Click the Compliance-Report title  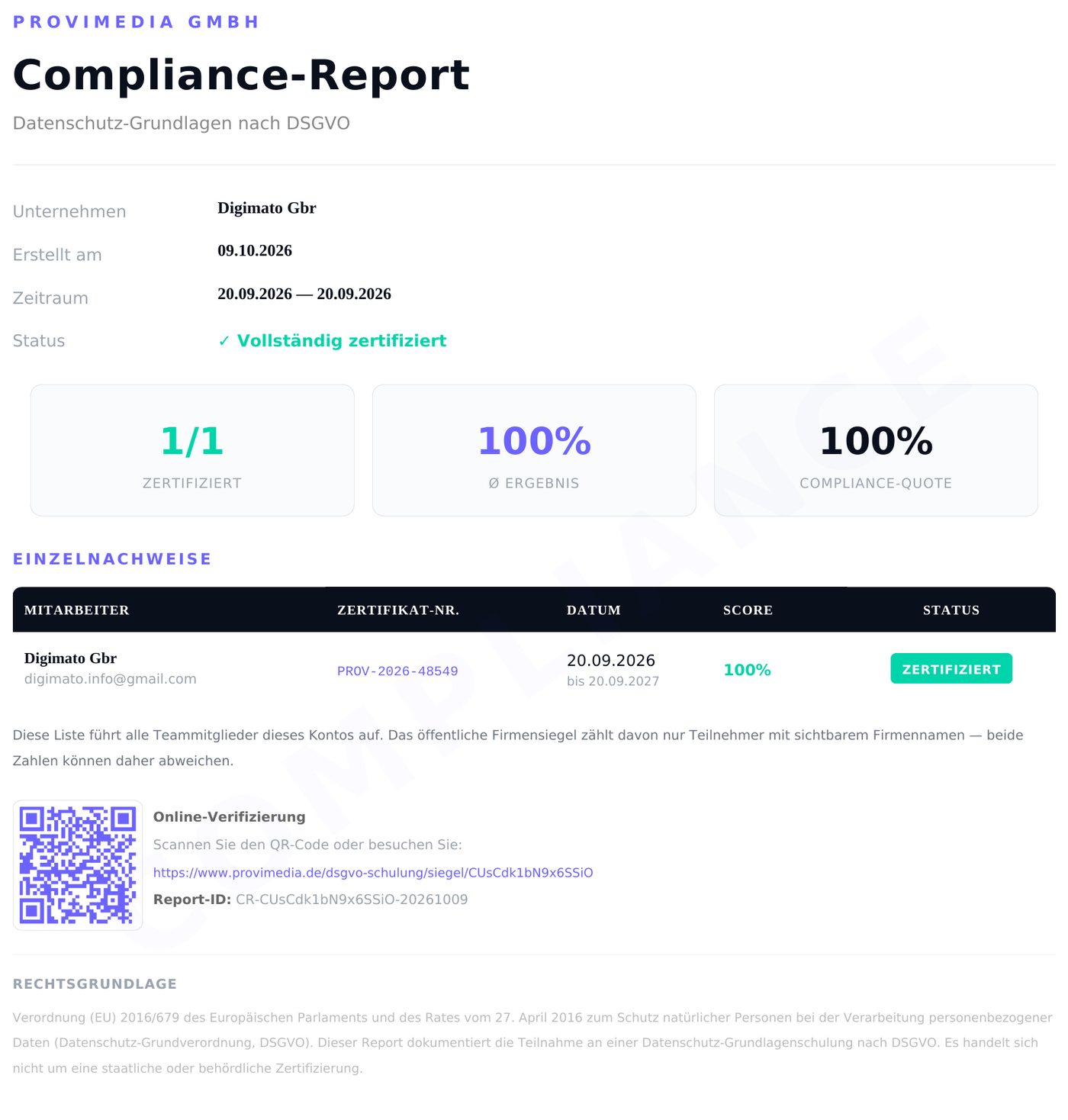pos(241,75)
